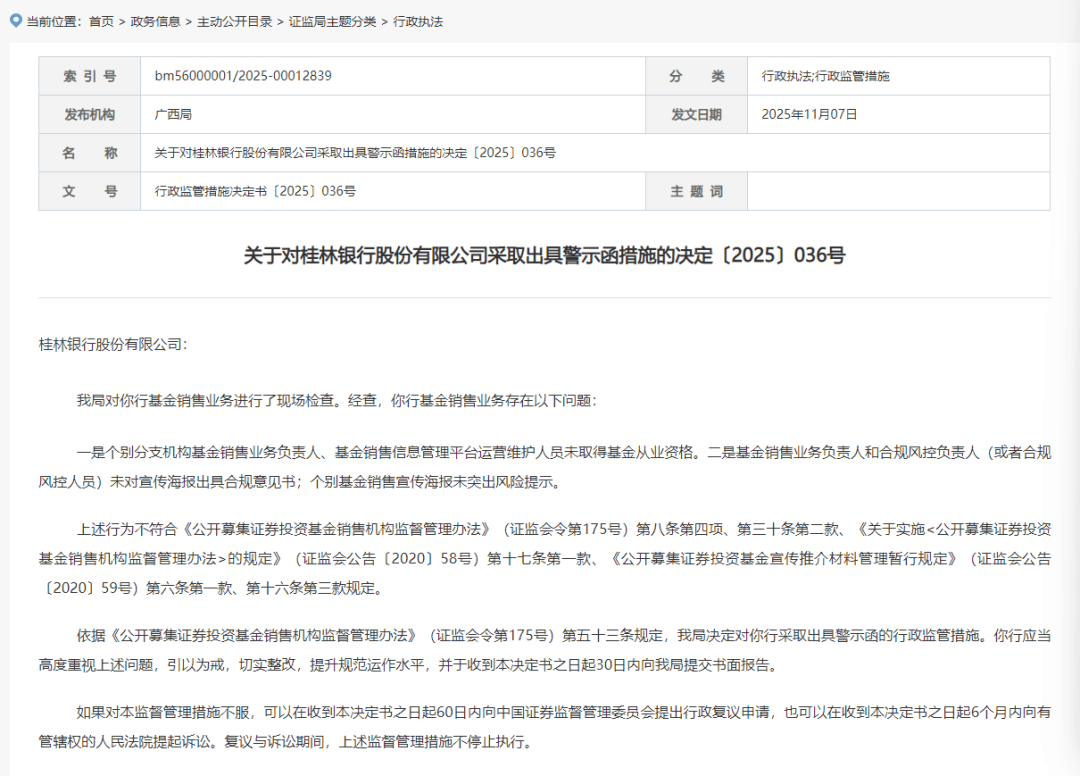Click the location pin icon in breadcrumb
The image size is (1080, 776).
pyautogui.click(x=14, y=20)
